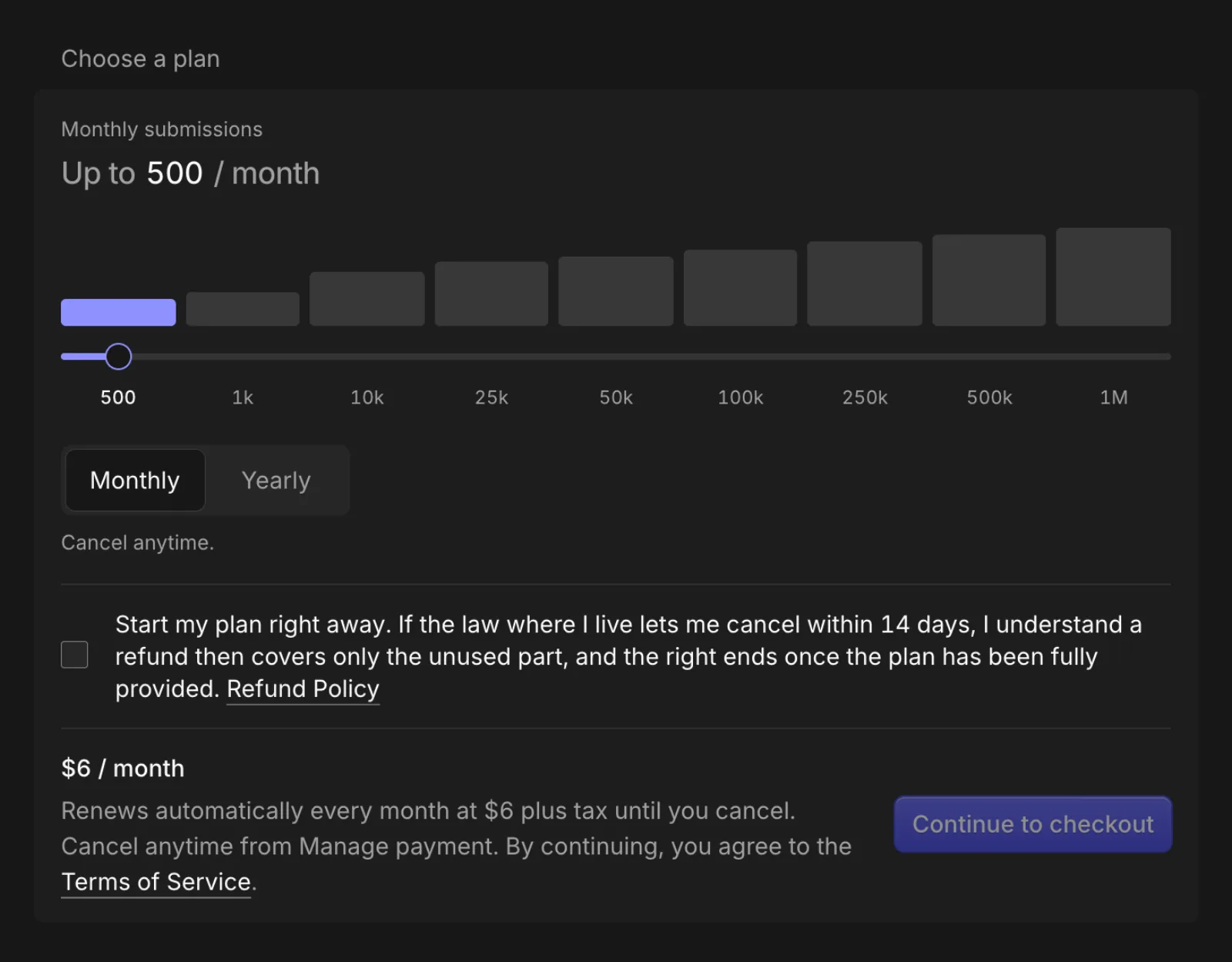
Task: Switch to Yearly billing
Action: pos(276,481)
